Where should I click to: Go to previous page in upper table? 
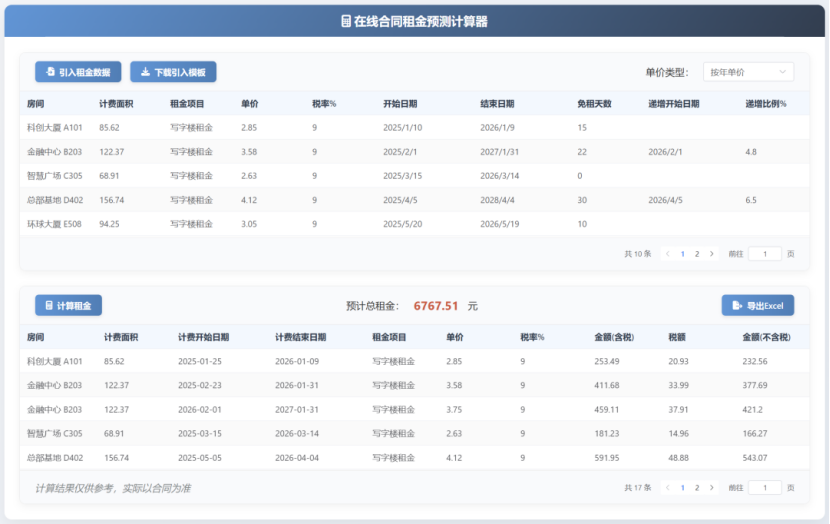[668, 254]
